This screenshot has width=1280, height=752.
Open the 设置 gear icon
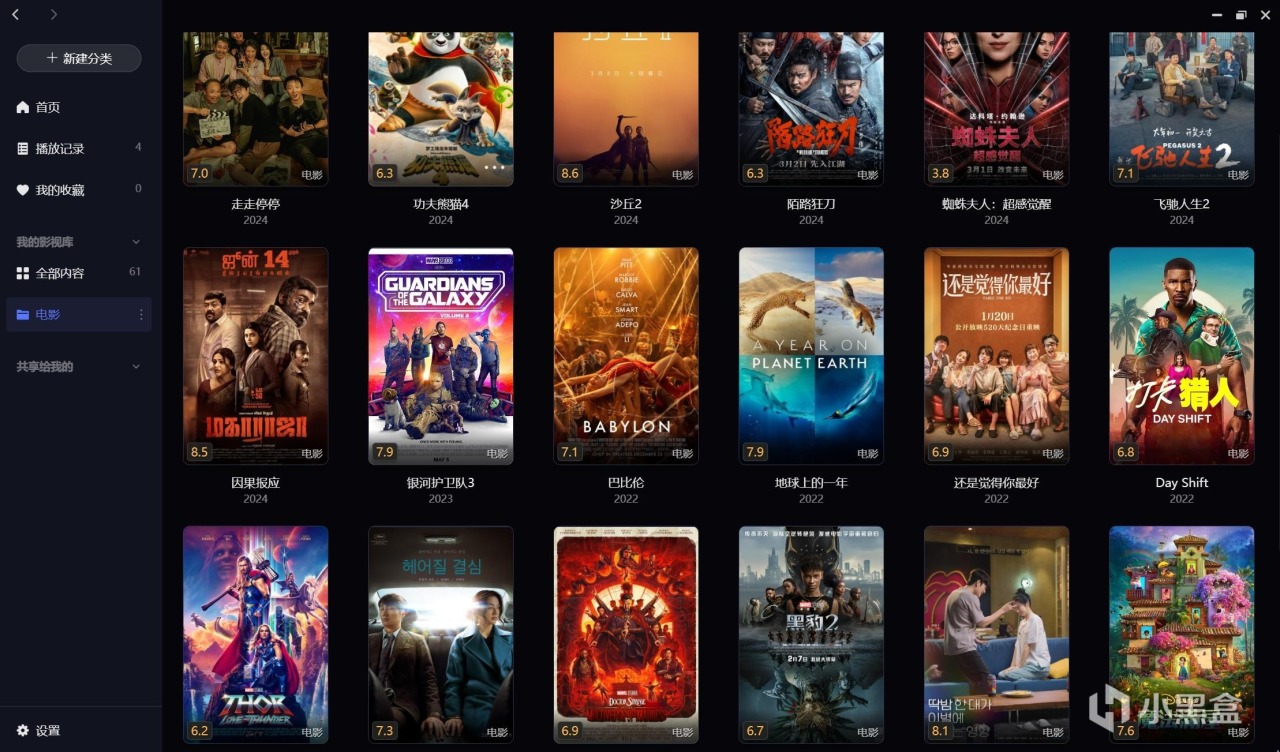click(23, 731)
